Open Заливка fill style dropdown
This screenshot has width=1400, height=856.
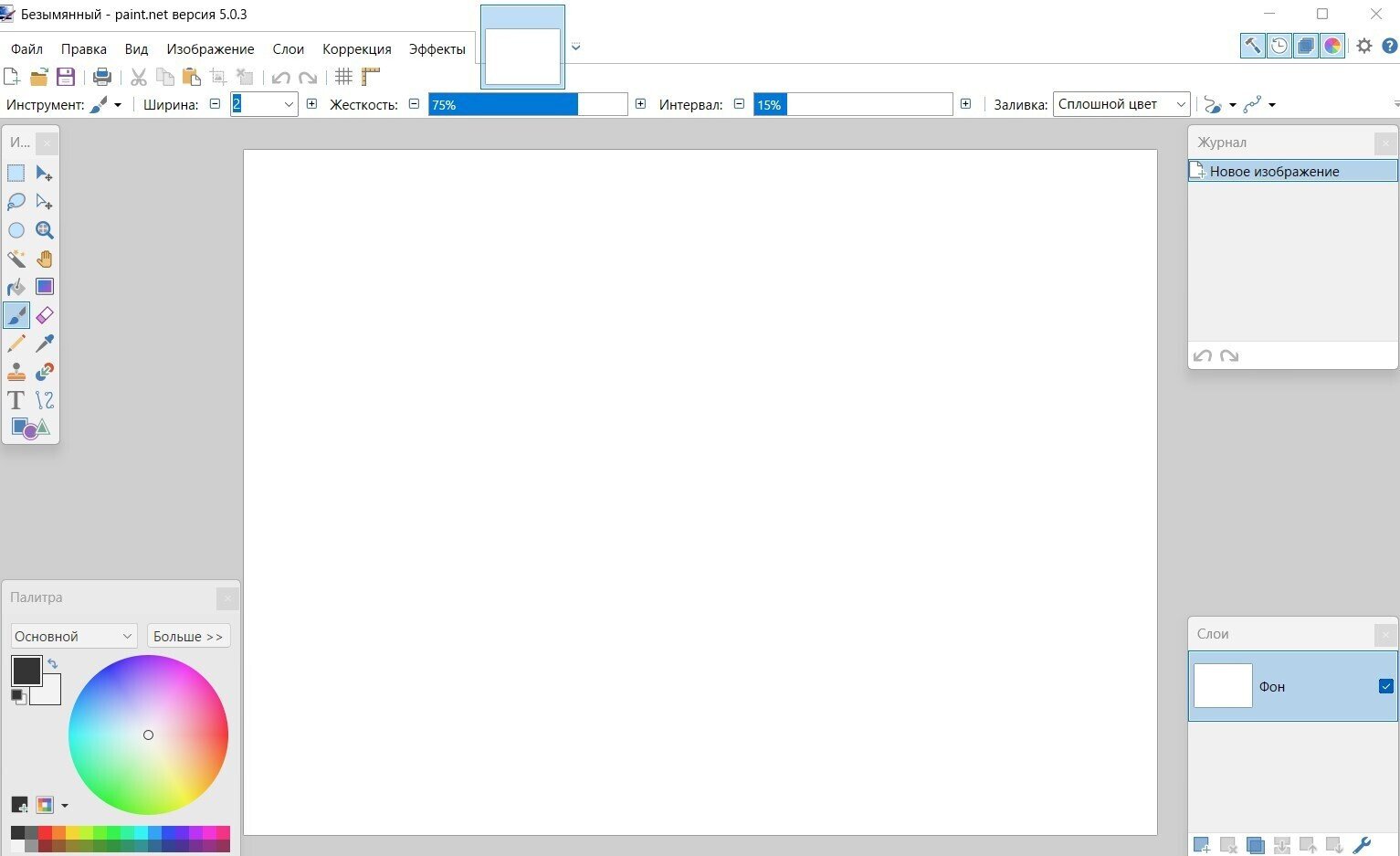(x=1121, y=104)
